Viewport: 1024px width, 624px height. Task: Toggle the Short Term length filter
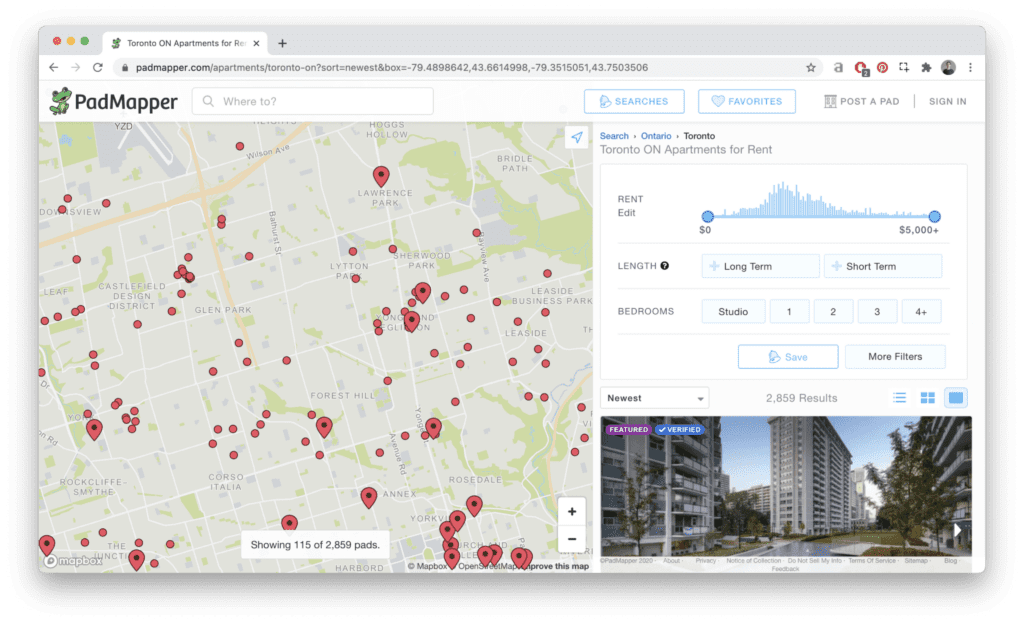point(882,266)
